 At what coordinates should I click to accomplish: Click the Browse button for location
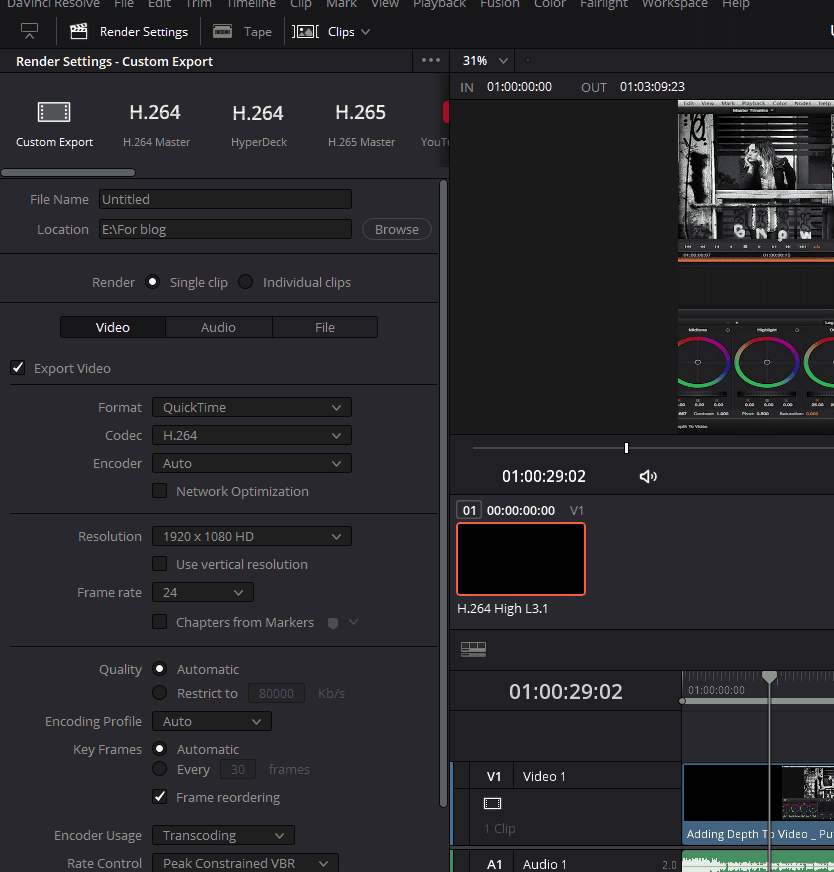(396, 229)
